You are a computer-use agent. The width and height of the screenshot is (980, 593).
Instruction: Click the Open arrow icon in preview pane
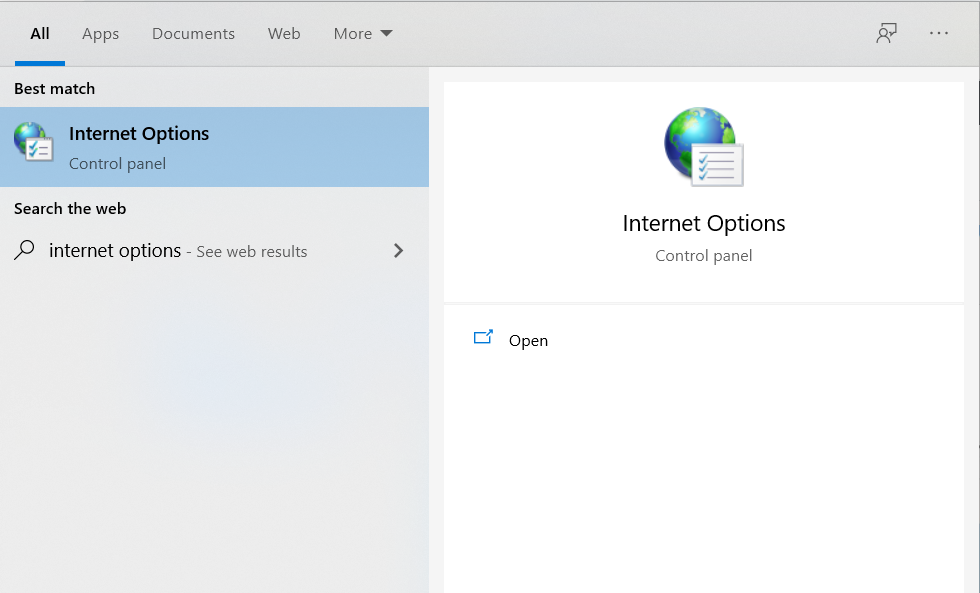(x=483, y=337)
